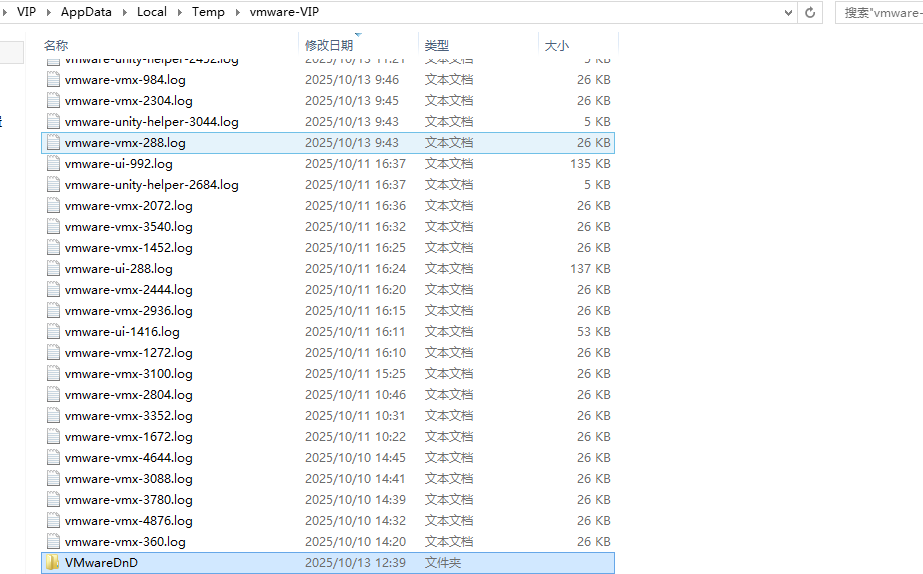
Task: Select the file name vmware-vmx-984.log
Action: (x=125, y=79)
